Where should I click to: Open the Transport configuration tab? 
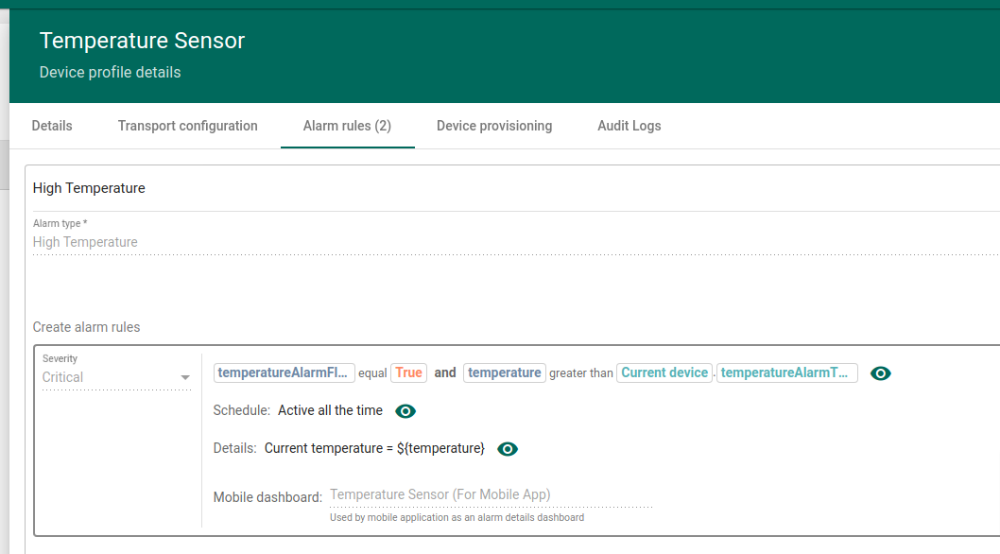click(188, 126)
